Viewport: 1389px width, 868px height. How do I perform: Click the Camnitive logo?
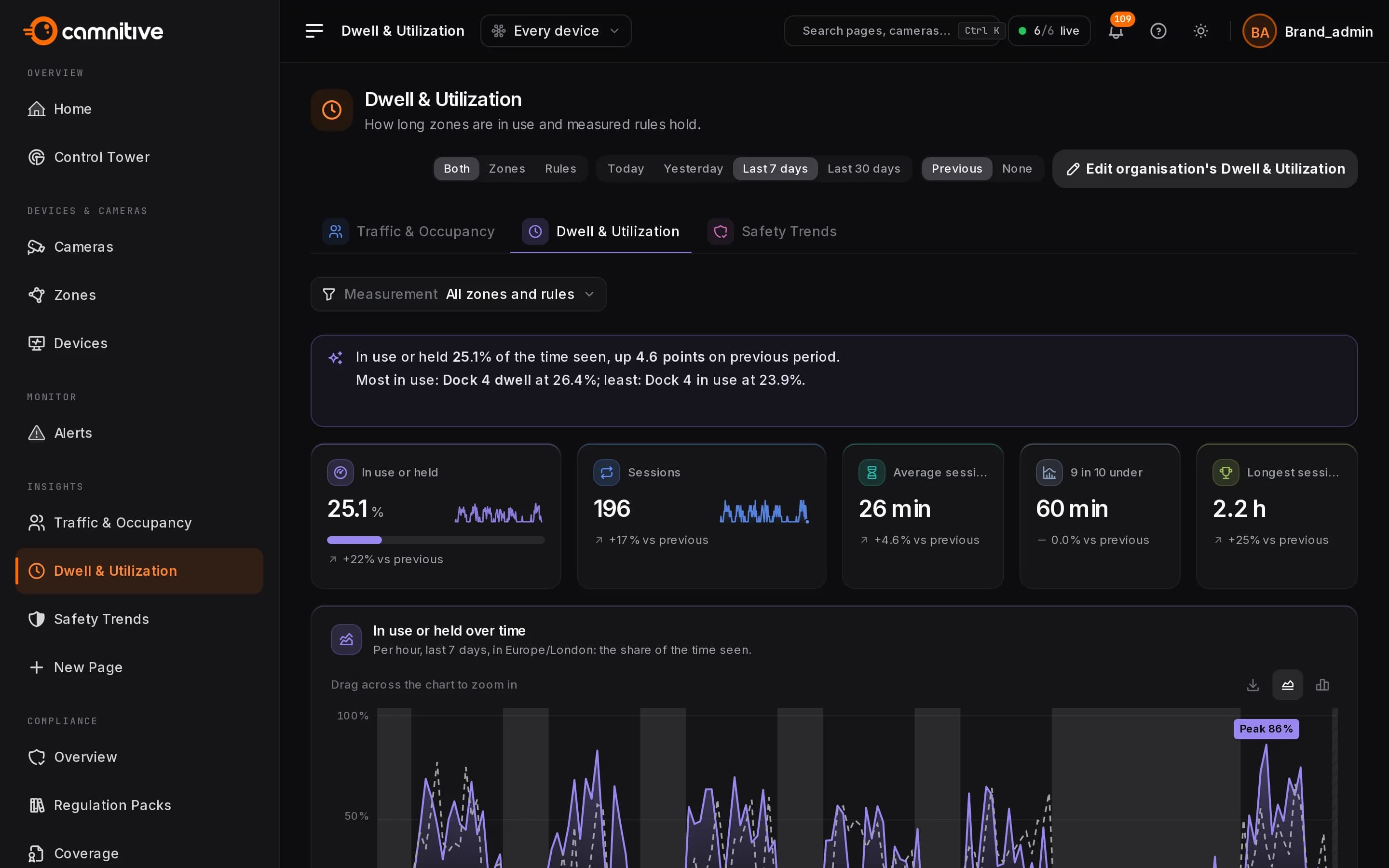(94, 31)
